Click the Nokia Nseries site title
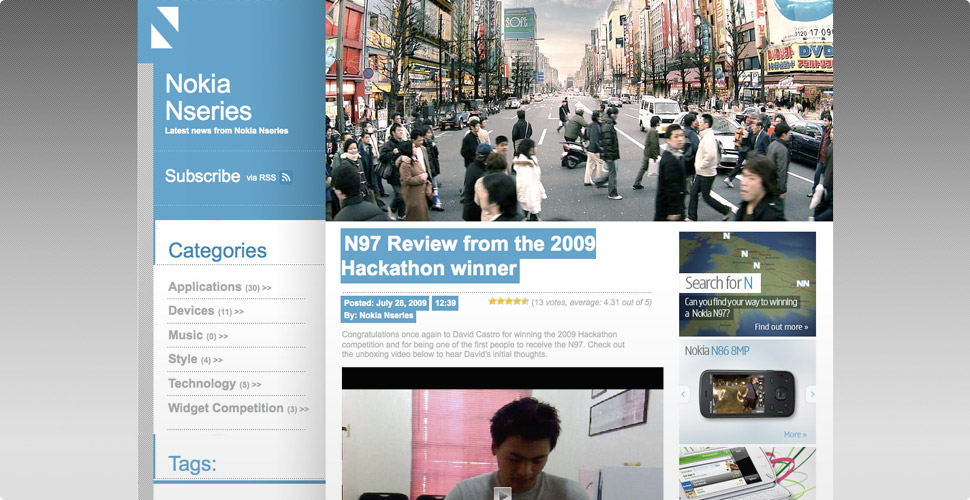Viewport: 970px width, 500px height. (208, 97)
